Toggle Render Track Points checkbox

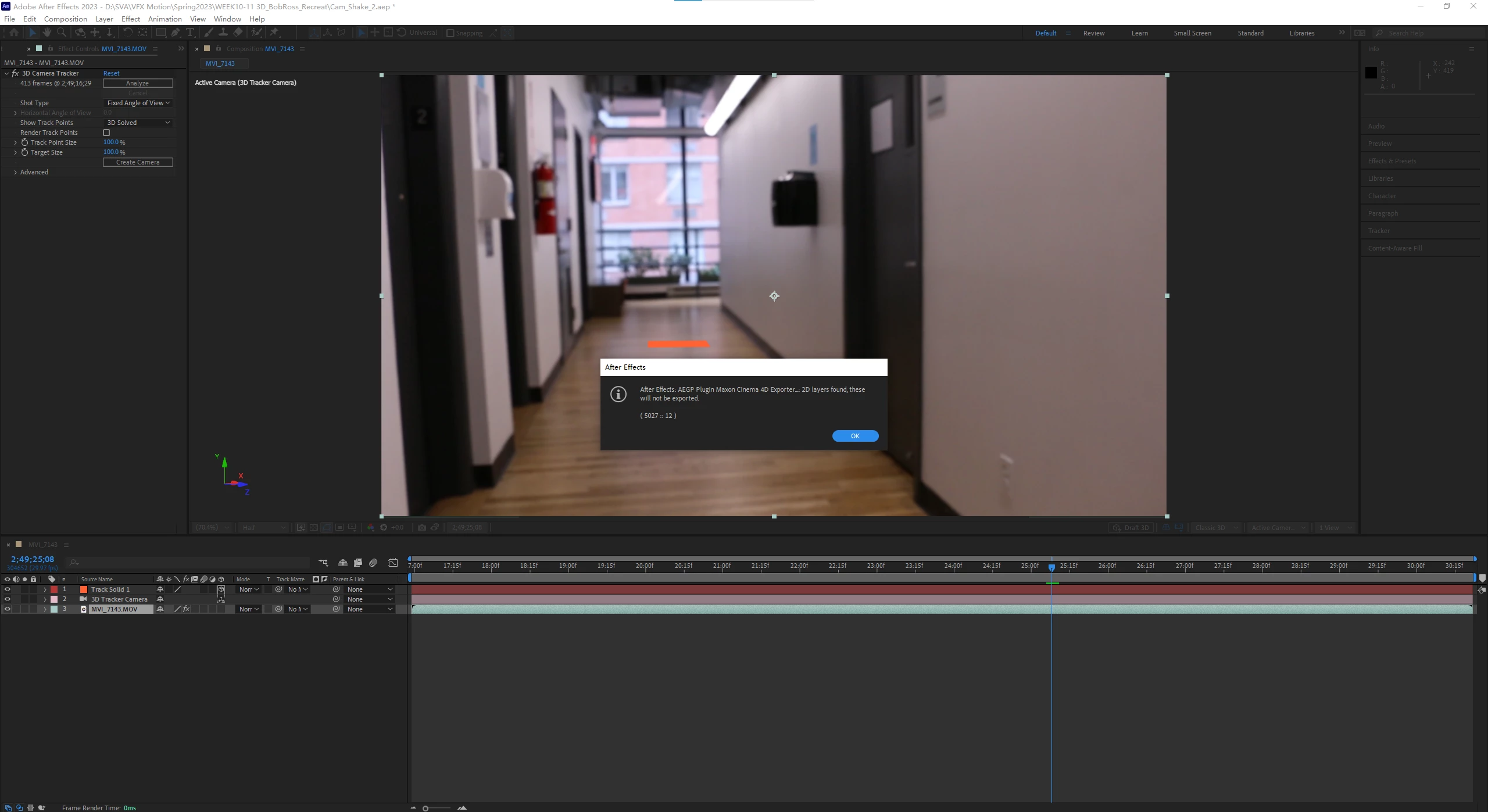tap(106, 133)
